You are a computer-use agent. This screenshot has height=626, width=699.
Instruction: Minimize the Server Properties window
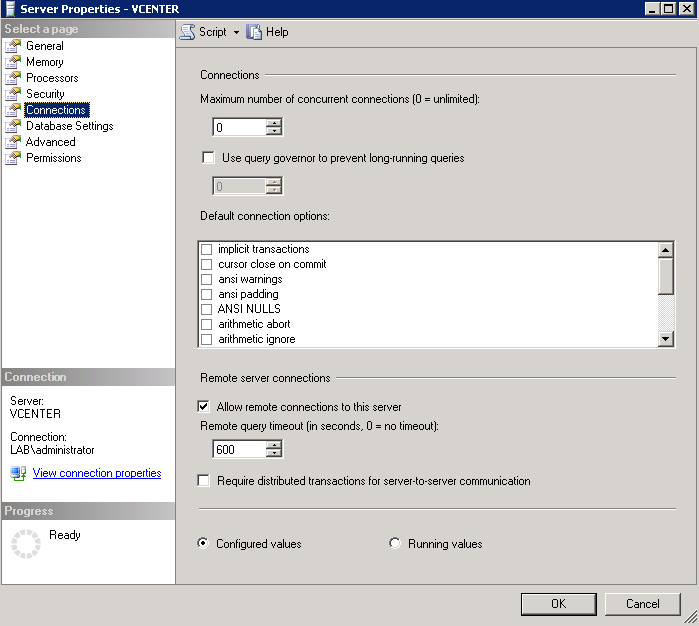coord(652,8)
